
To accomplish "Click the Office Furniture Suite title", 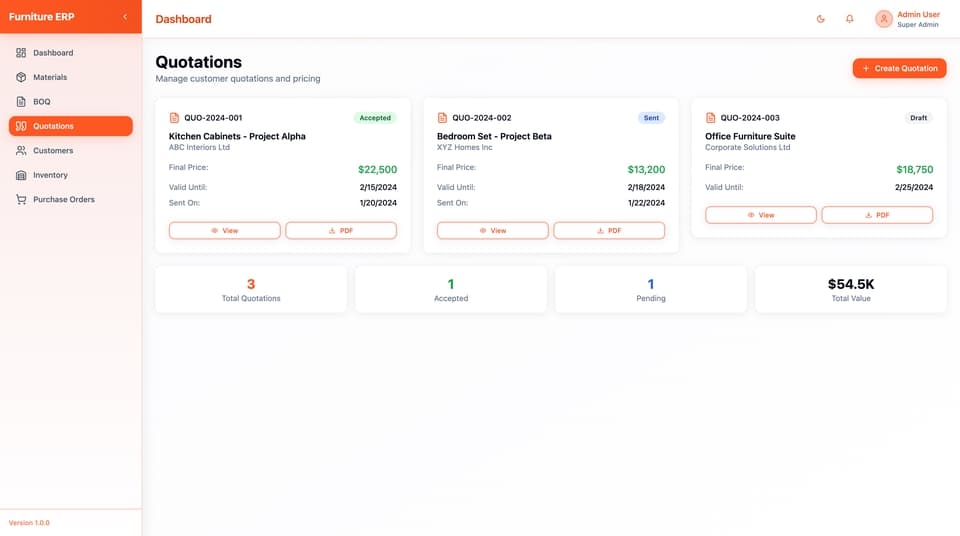I will (x=750, y=136).
